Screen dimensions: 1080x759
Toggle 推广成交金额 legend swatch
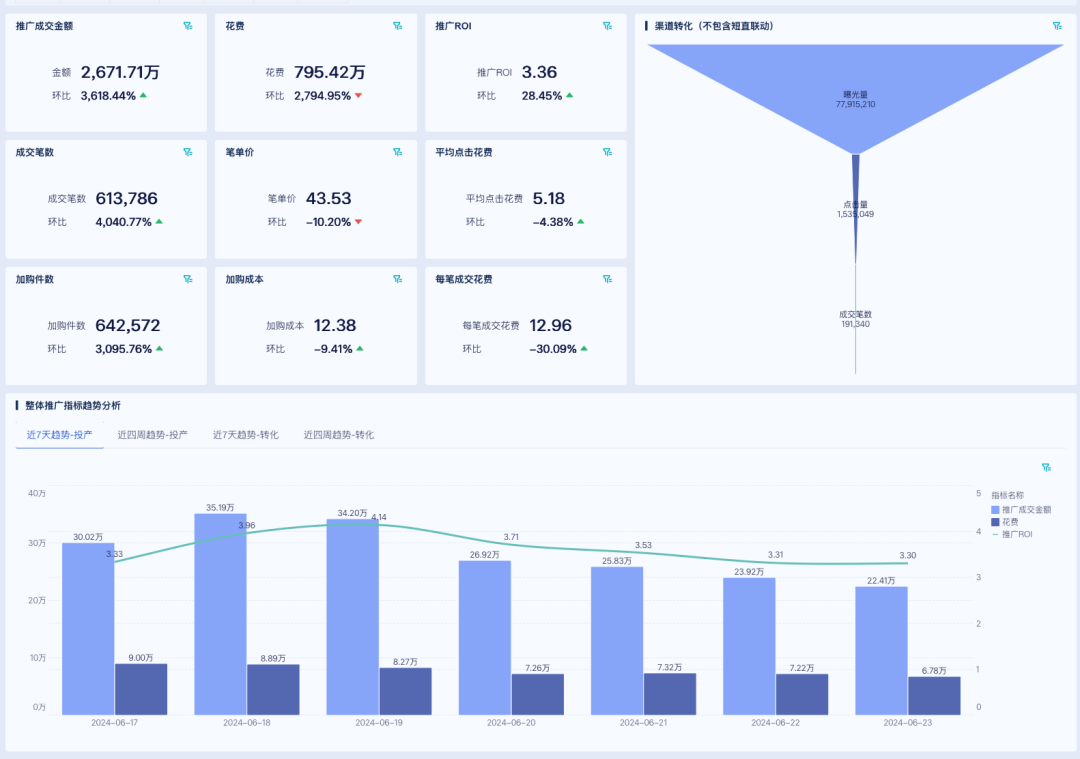click(995, 510)
